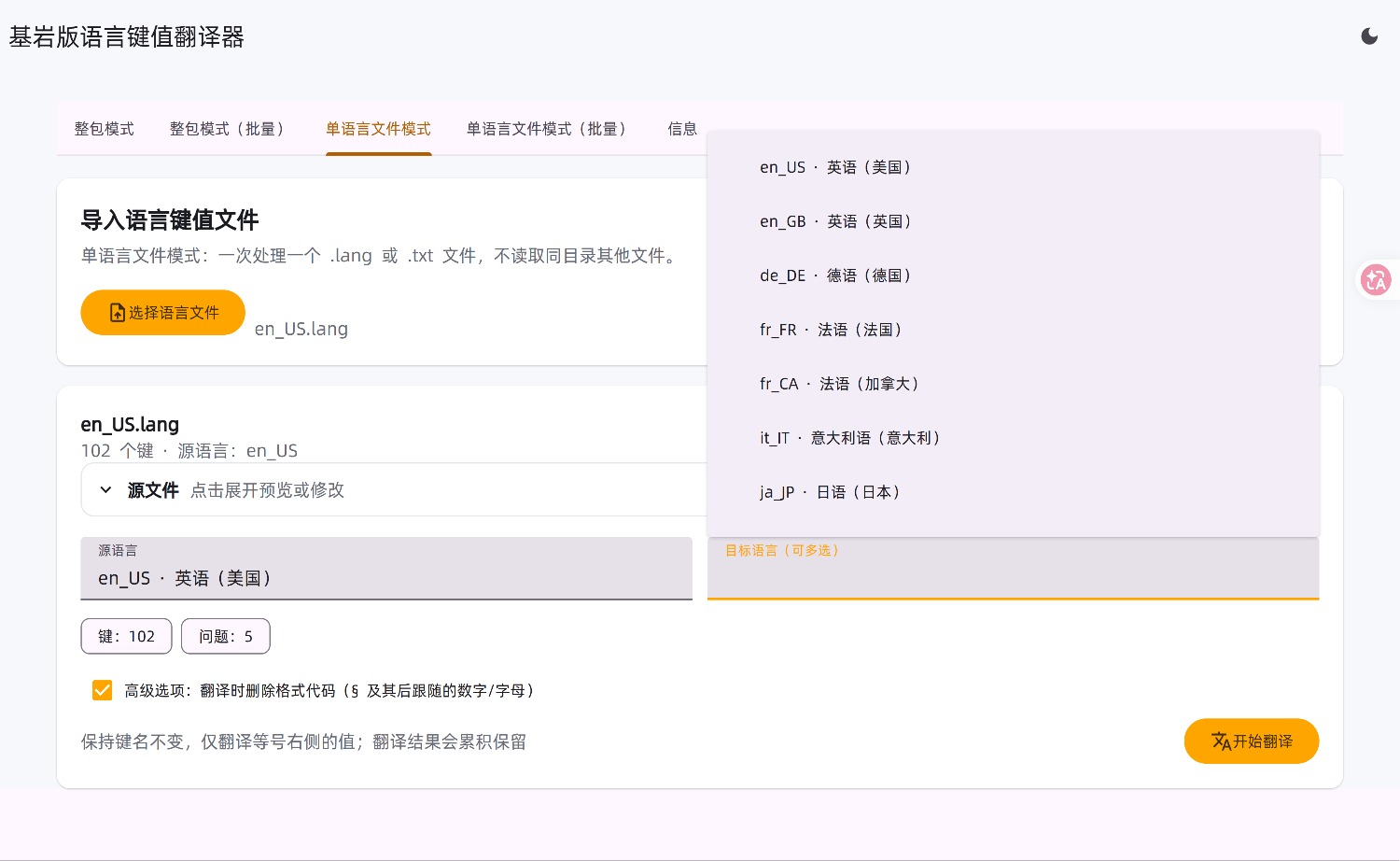Select fr_CA · 法语（加拿大）option
The image size is (1400, 861).
(x=1013, y=384)
